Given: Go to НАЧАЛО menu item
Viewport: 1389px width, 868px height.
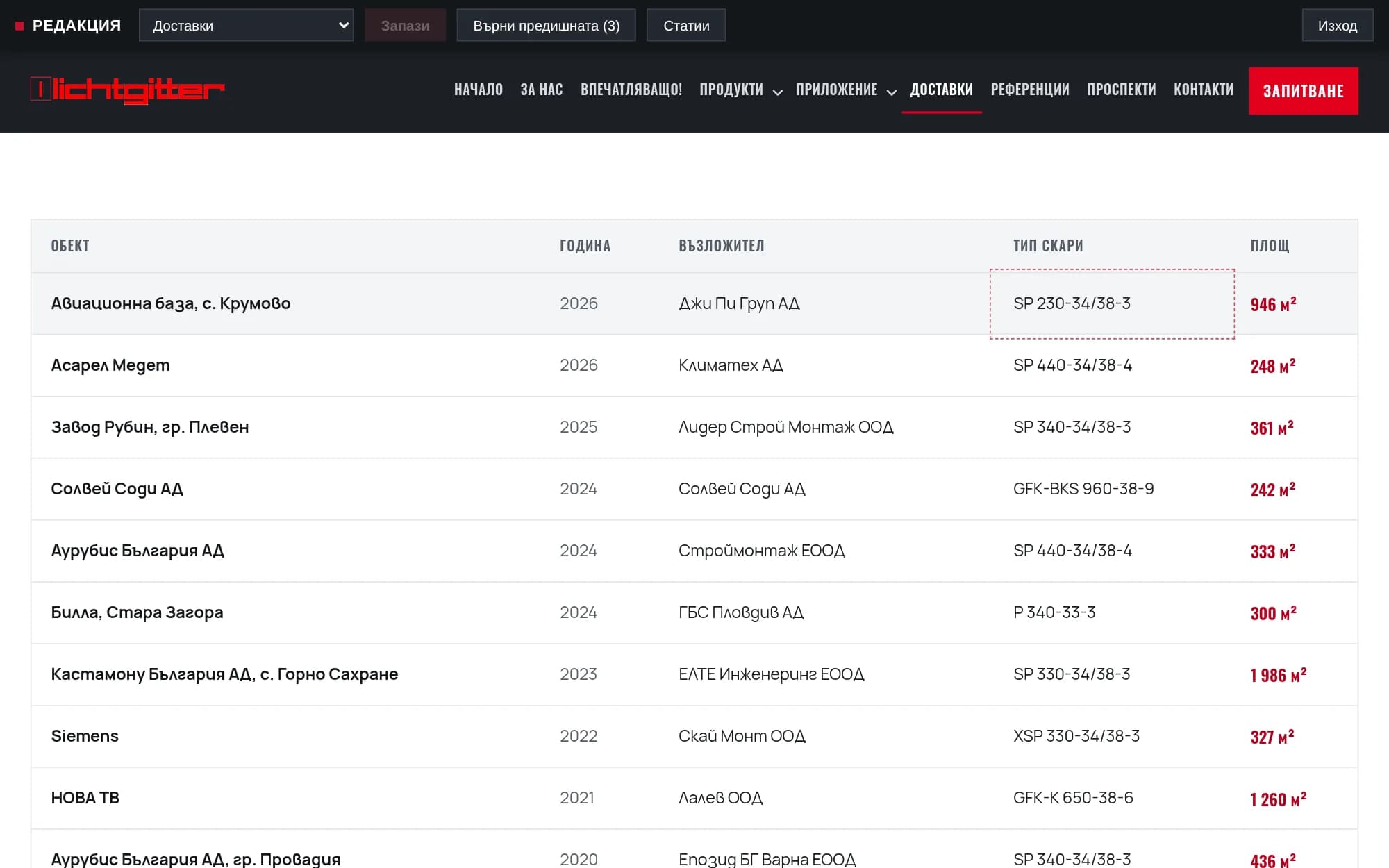Looking at the screenshot, I should pos(479,90).
